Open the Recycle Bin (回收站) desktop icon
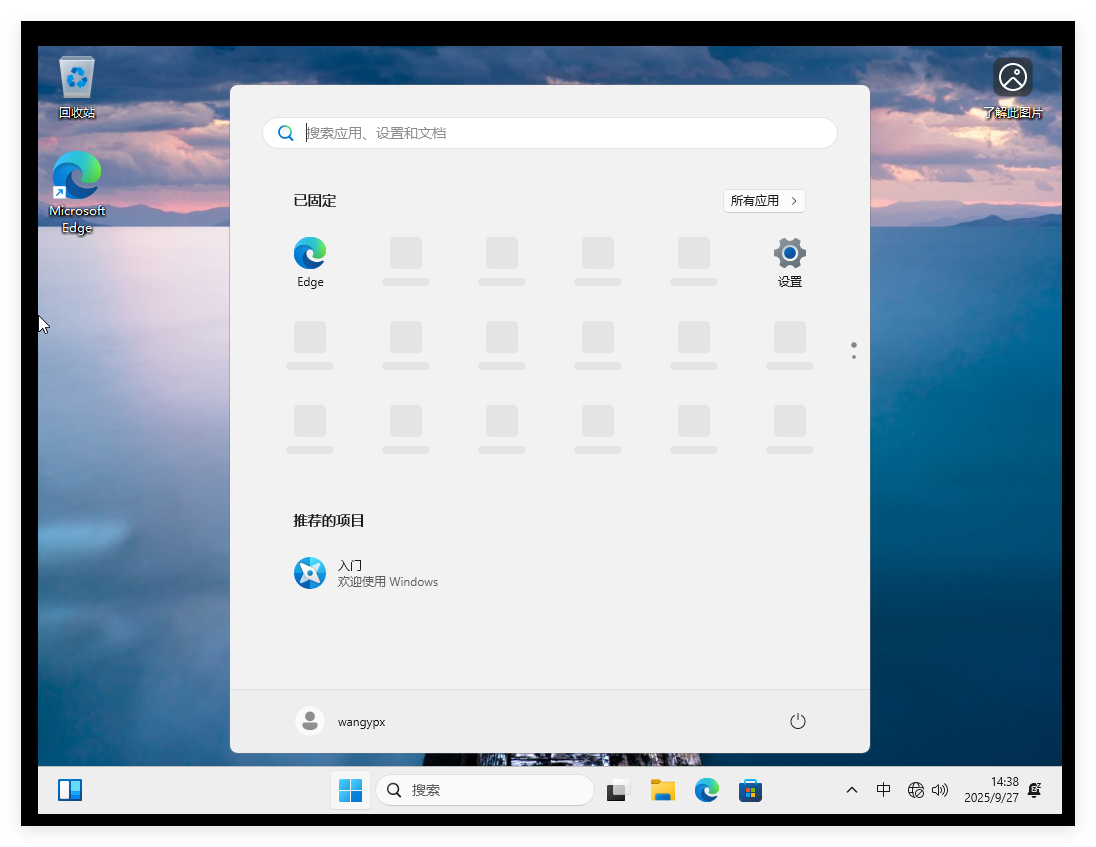Screen dimensions: 1096x847 (x=77, y=87)
